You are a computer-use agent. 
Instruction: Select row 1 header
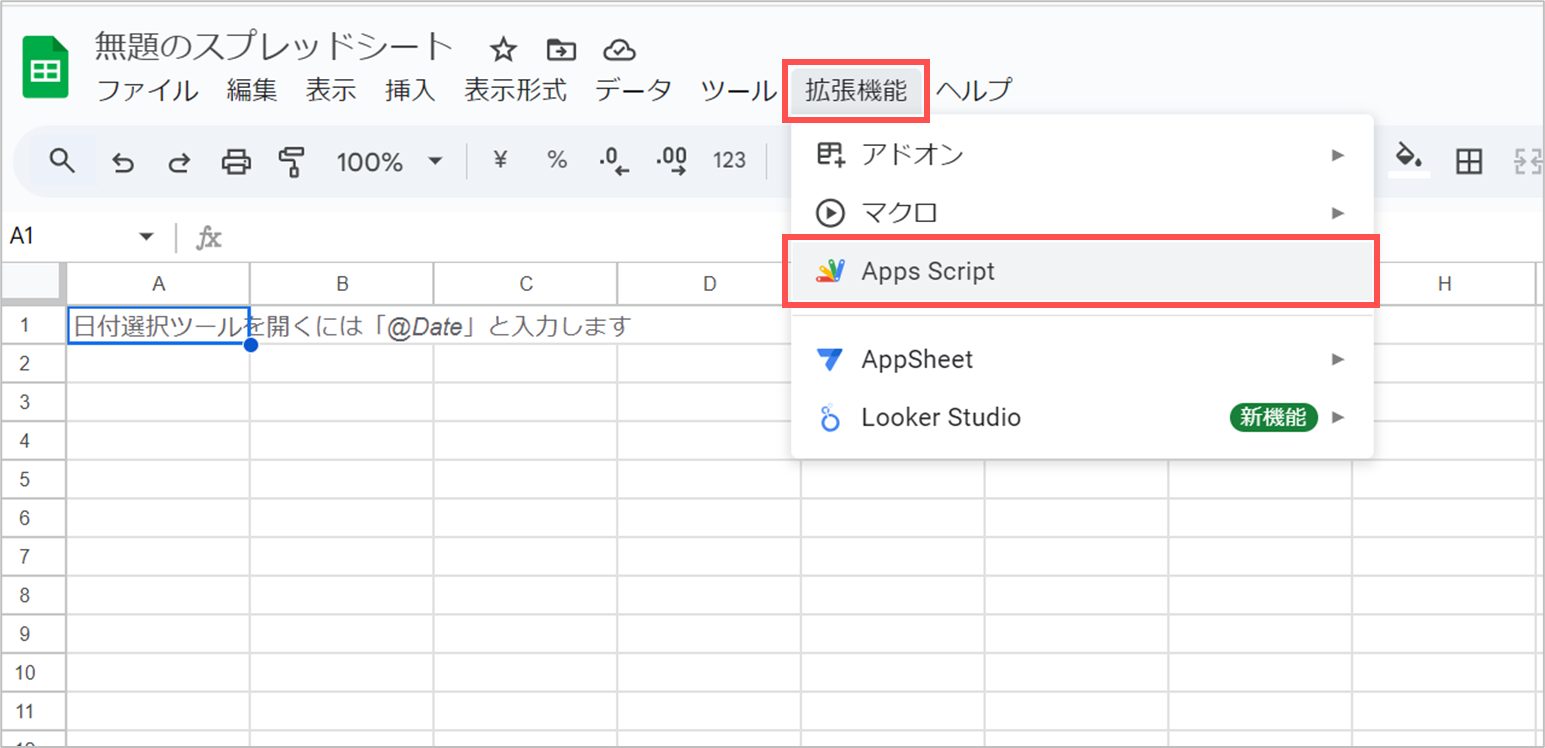click(33, 325)
